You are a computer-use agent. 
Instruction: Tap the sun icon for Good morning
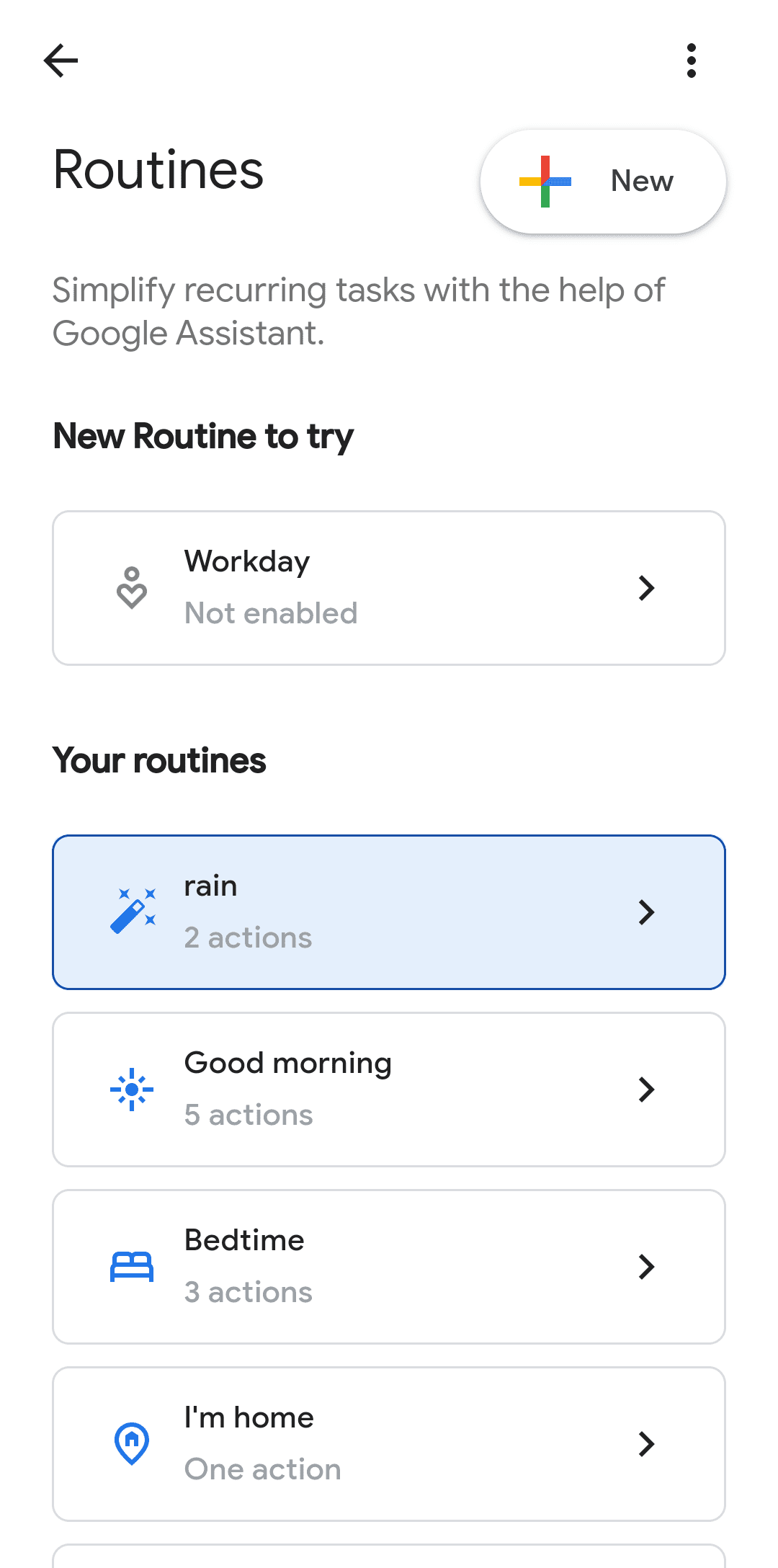[x=132, y=1090]
